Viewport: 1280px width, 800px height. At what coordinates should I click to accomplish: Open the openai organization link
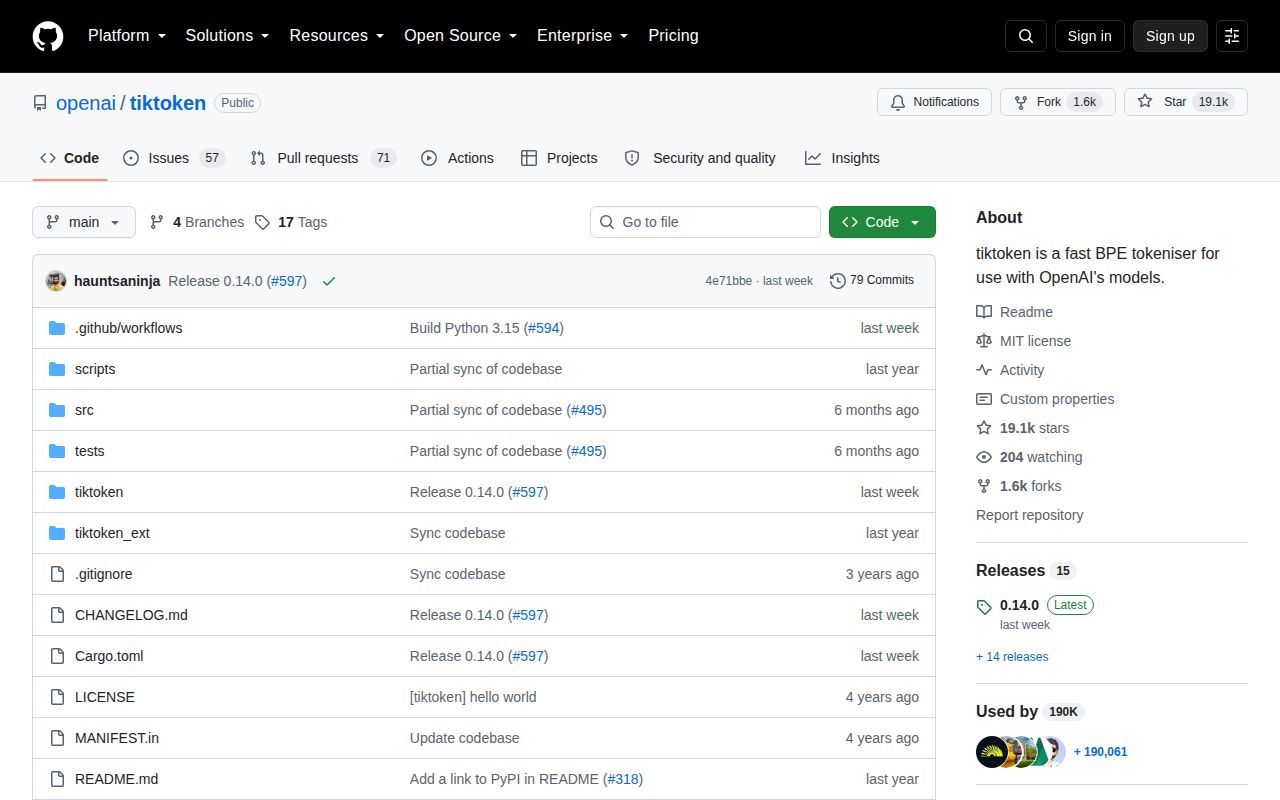86,103
